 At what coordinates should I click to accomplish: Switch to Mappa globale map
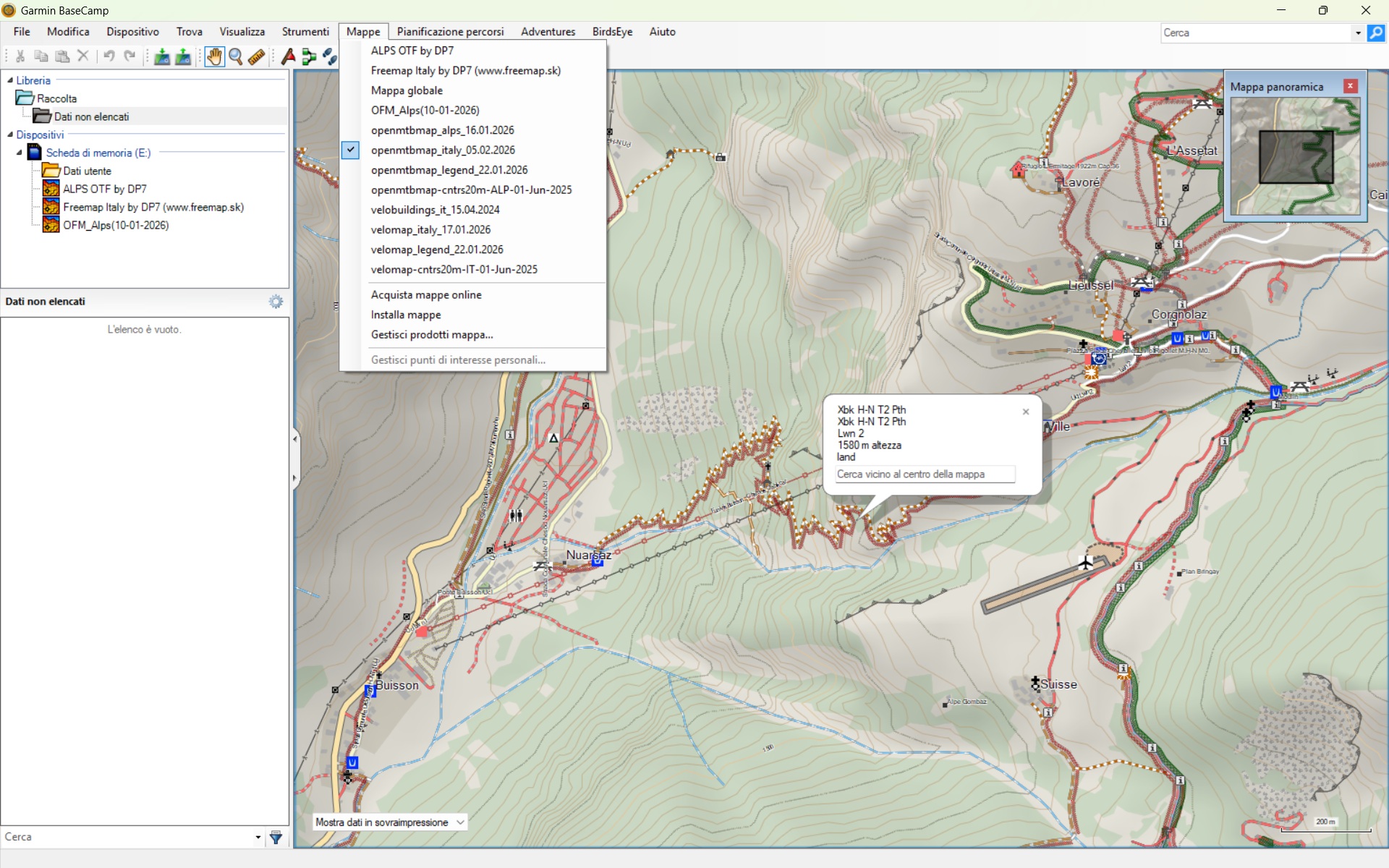coord(407,90)
